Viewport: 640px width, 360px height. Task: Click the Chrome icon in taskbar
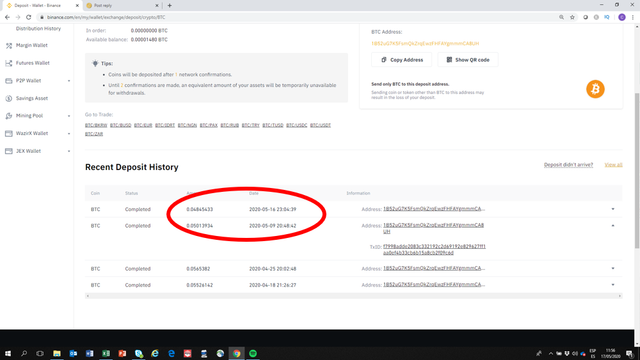pyautogui.click(x=237, y=353)
